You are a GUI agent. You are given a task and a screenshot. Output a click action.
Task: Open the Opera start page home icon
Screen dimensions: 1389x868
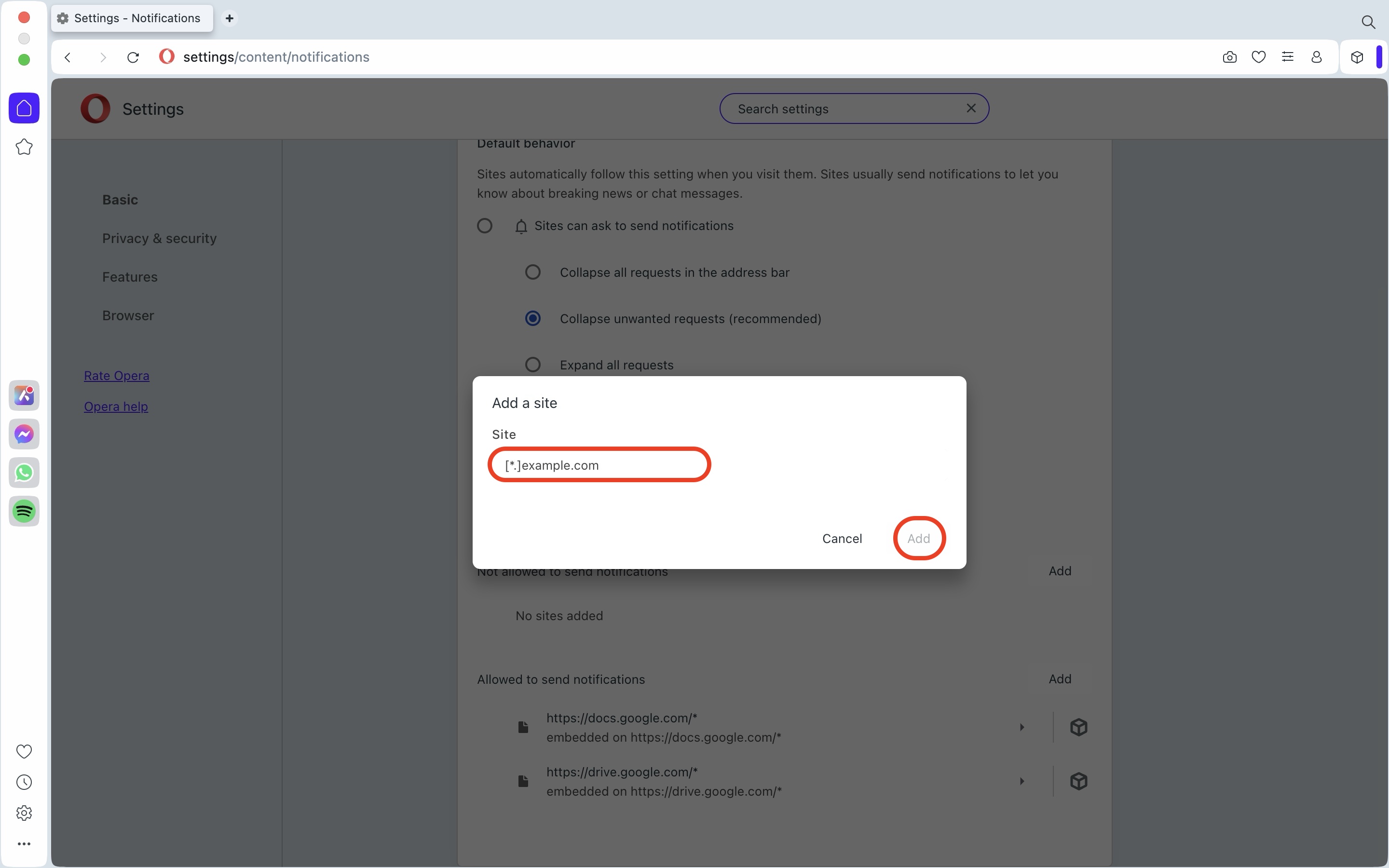24,108
